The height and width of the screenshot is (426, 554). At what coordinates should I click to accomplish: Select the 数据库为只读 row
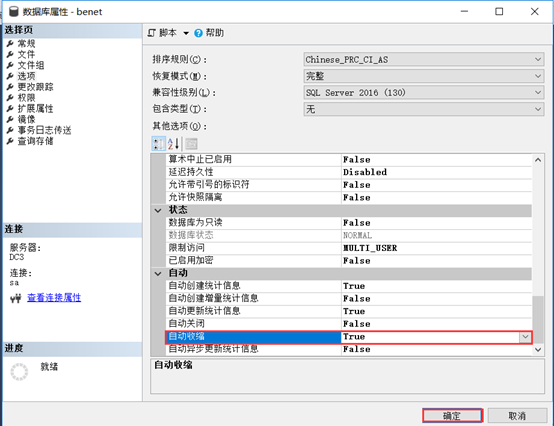(348, 223)
